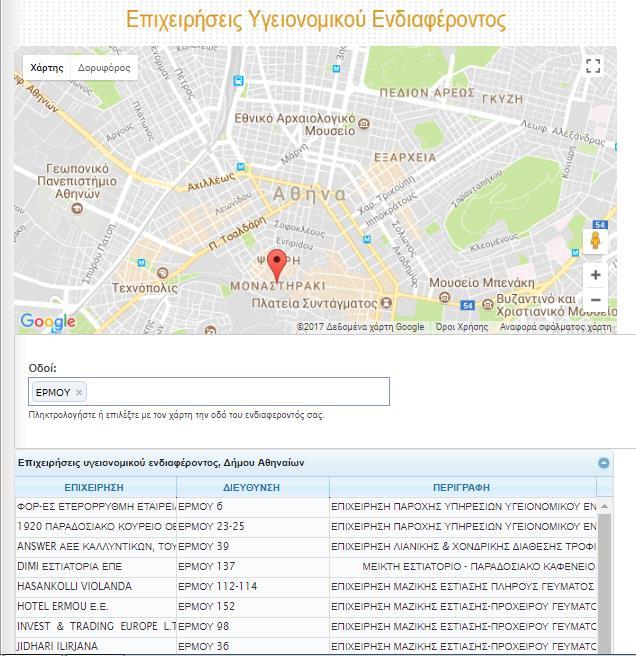This screenshot has width=636, height=656.
Task: Click ΜΟΝΑΣΤΗΡΑΚΙ neighborhood label on map
Action: click(x=278, y=286)
